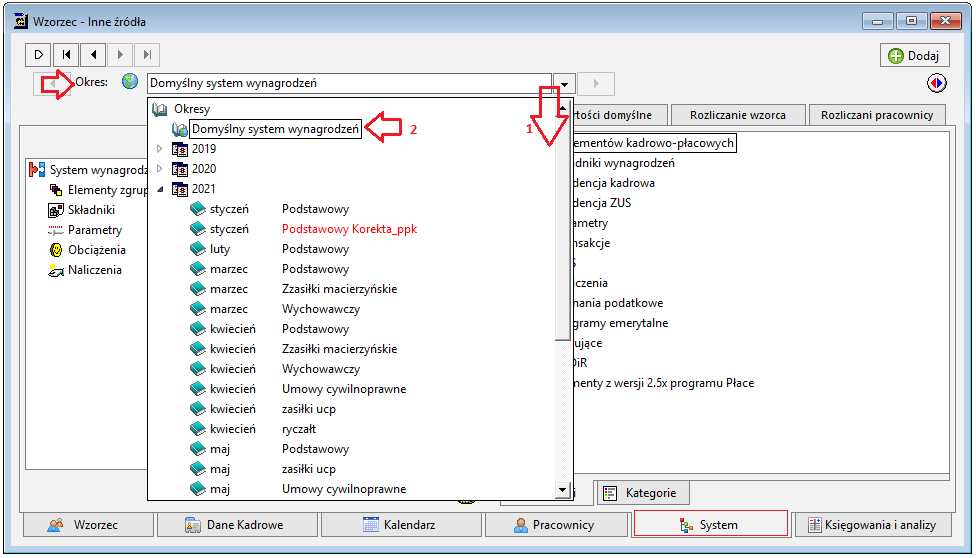The image size is (976, 558).
Task: Click the Wzorzec window title icon
Action: (x=21, y=21)
